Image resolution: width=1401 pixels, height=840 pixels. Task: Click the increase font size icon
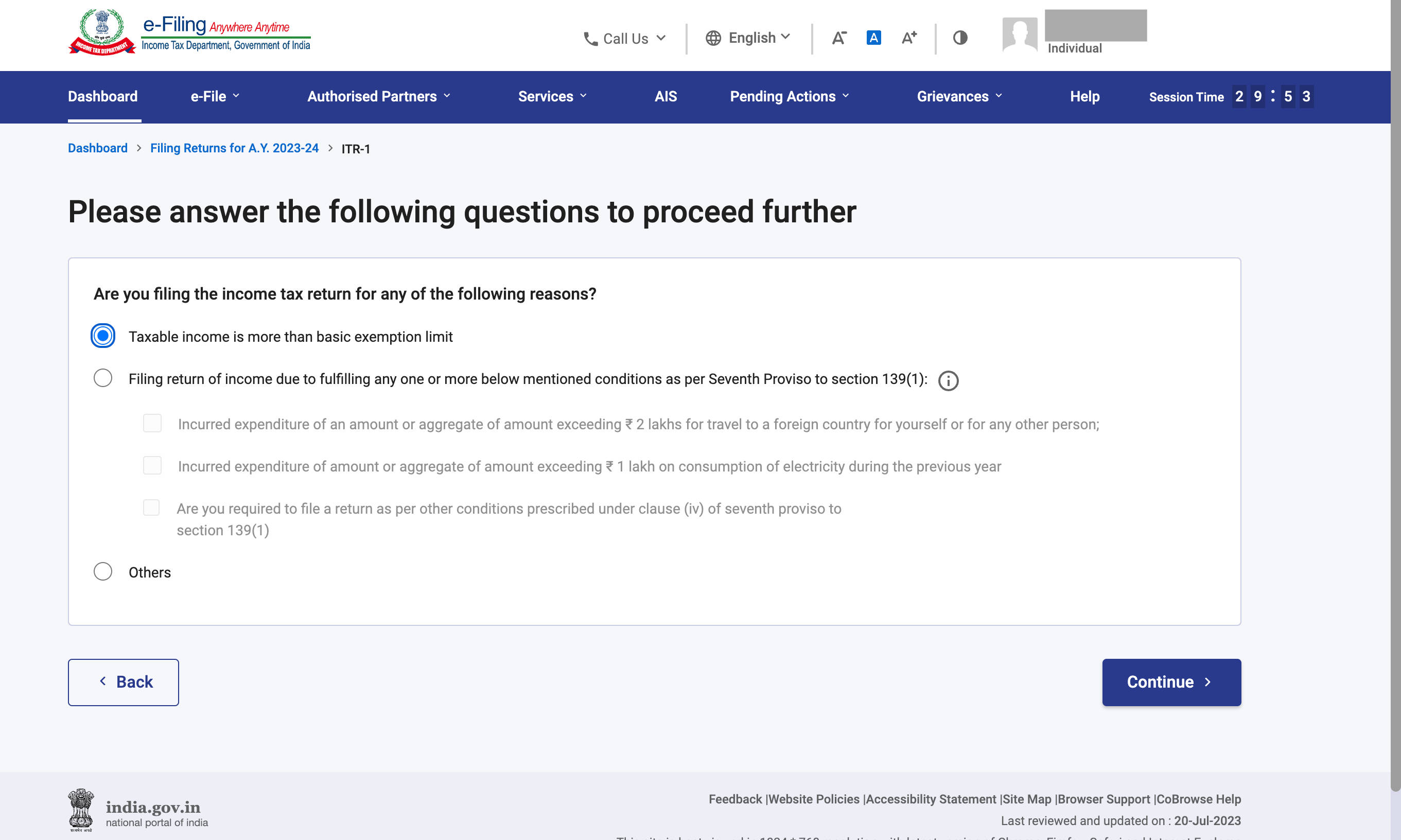pyautogui.click(x=908, y=38)
